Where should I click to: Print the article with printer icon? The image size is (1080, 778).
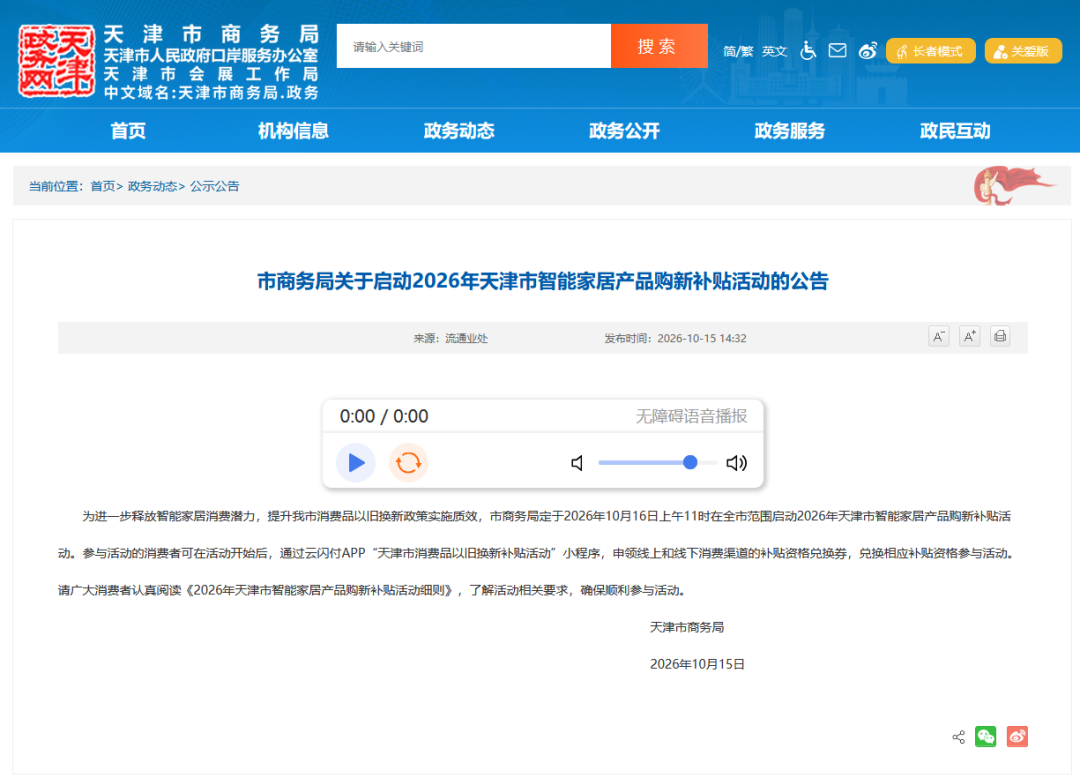pos(1000,336)
